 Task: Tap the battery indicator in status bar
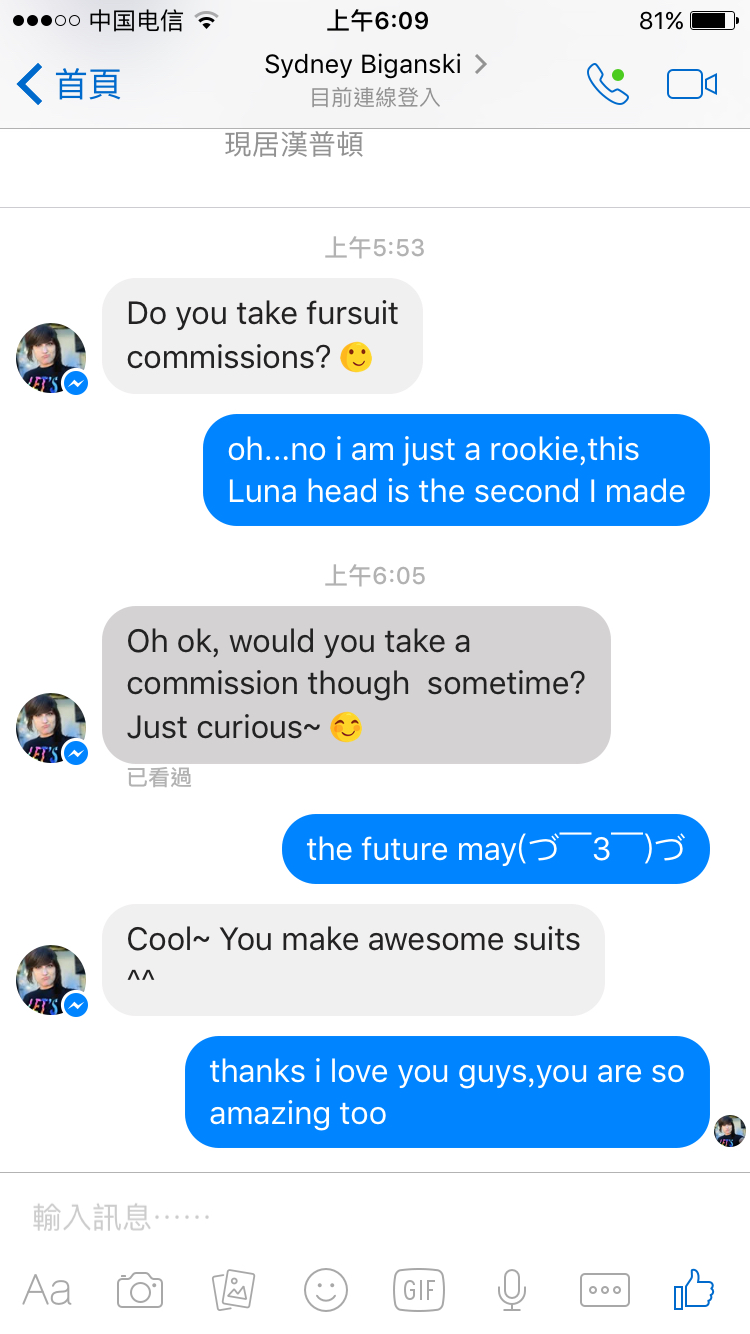(x=713, y=21)
